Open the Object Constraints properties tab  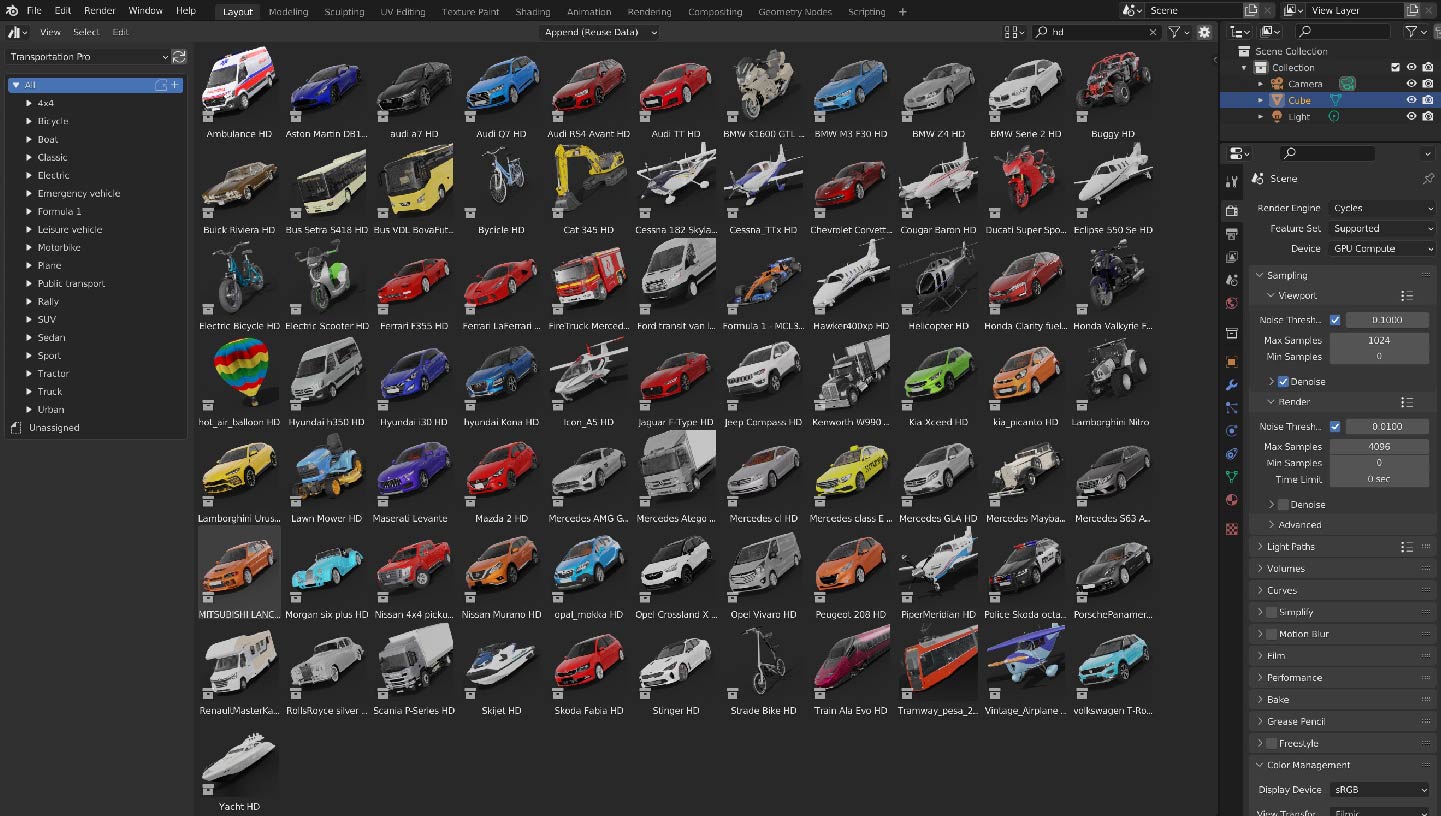[1232, 454]
